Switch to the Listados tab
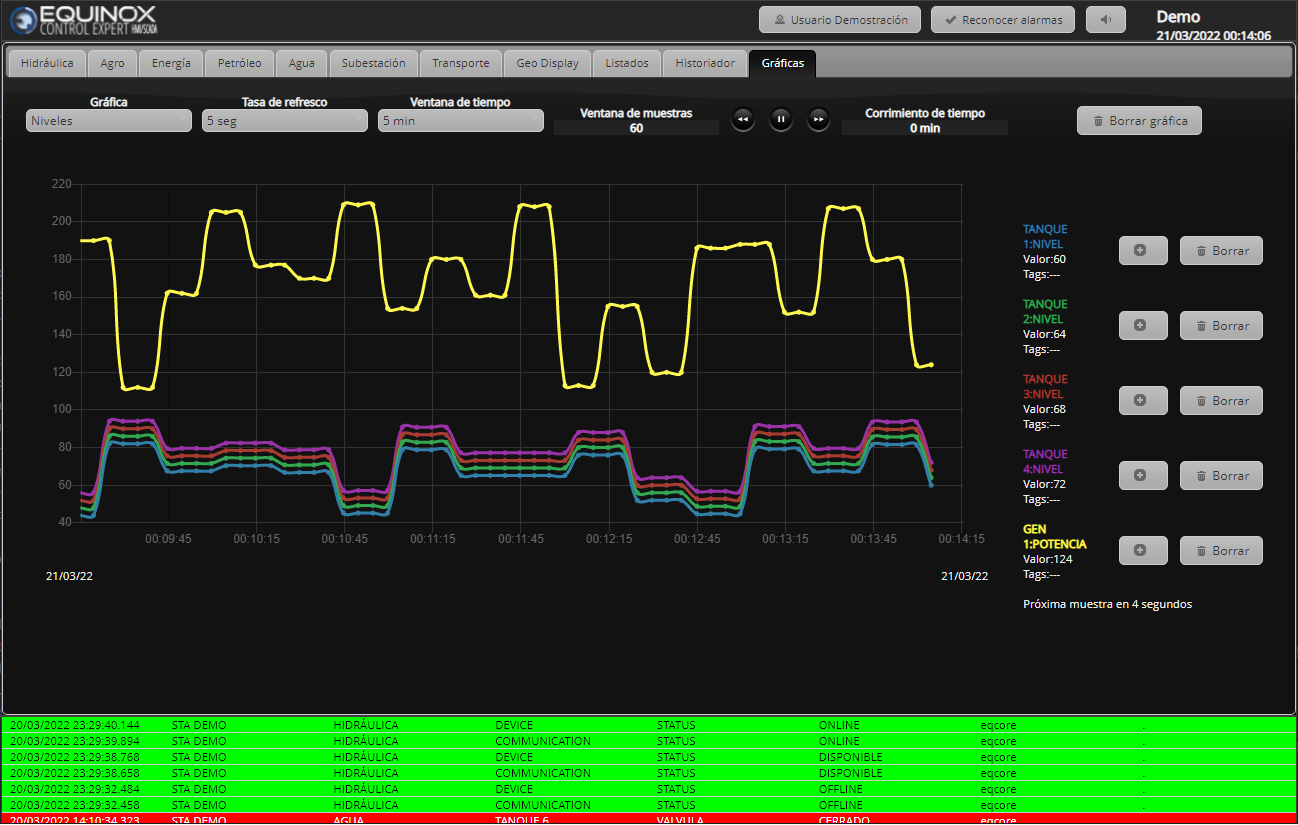This screenshot has height=825, width=1298. point(627,63)
